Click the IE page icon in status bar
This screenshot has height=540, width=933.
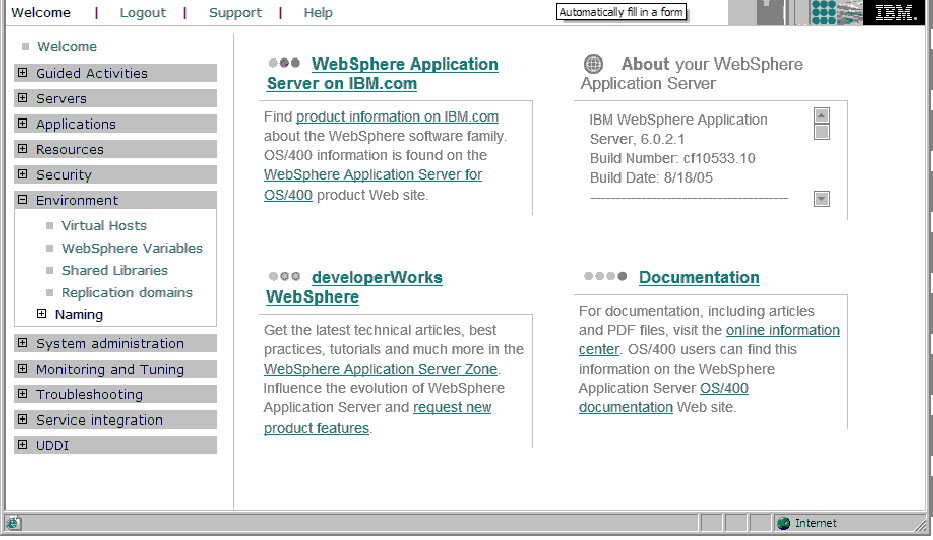click(13, 523)
